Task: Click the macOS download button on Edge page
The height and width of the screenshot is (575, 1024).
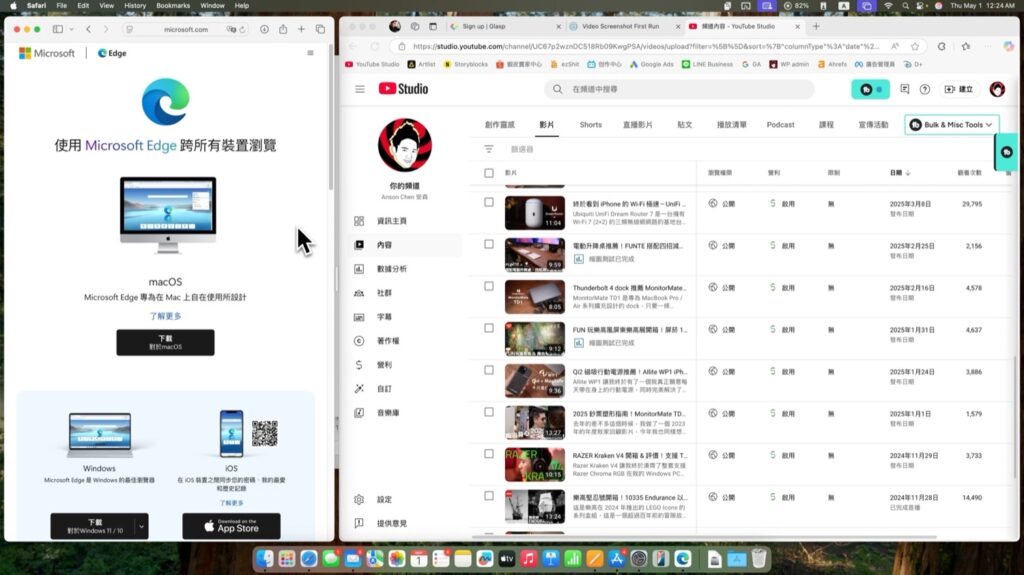Action: [x=165, y=342]
